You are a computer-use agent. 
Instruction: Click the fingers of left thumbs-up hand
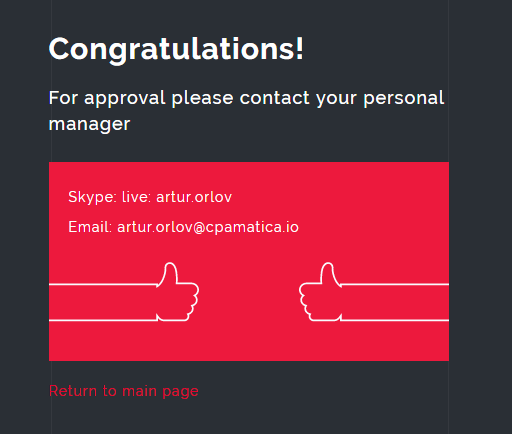point(192,302)
